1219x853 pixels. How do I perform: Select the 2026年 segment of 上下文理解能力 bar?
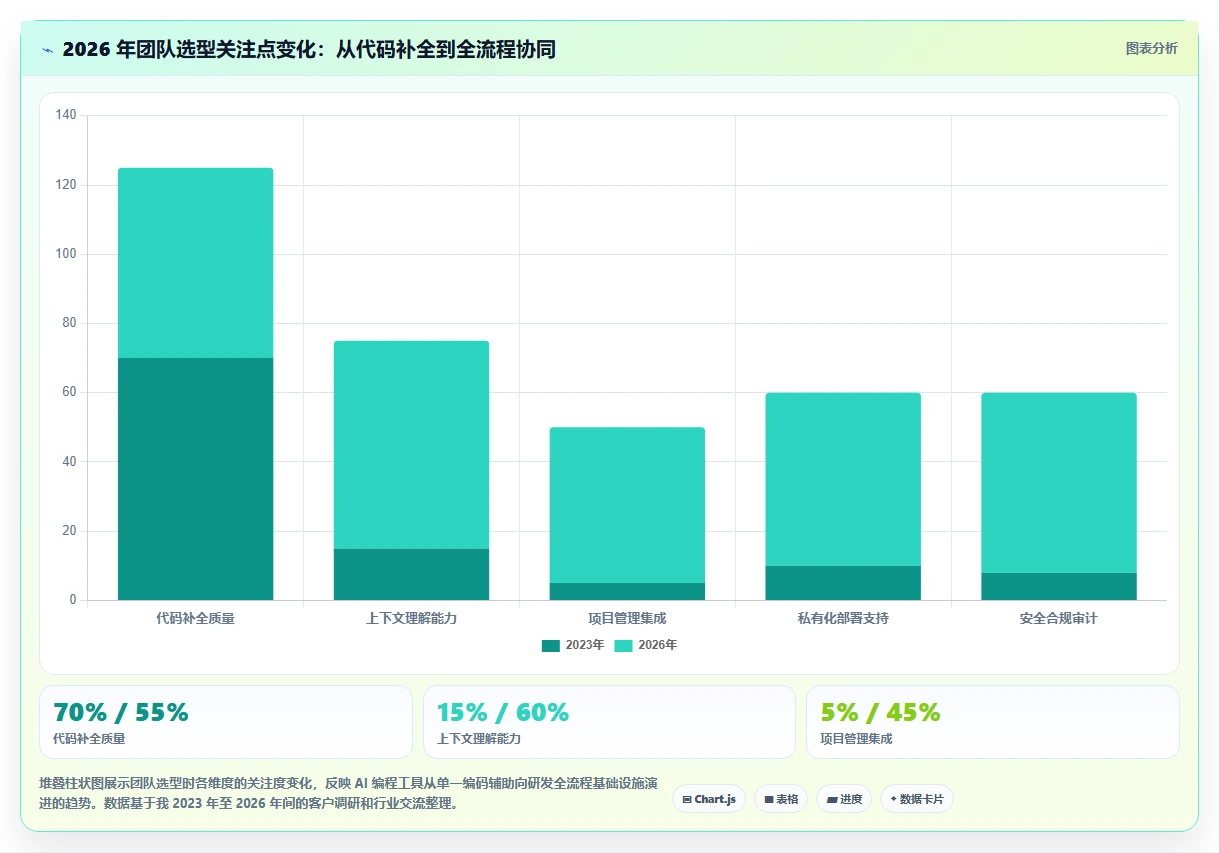pos(411,445)
